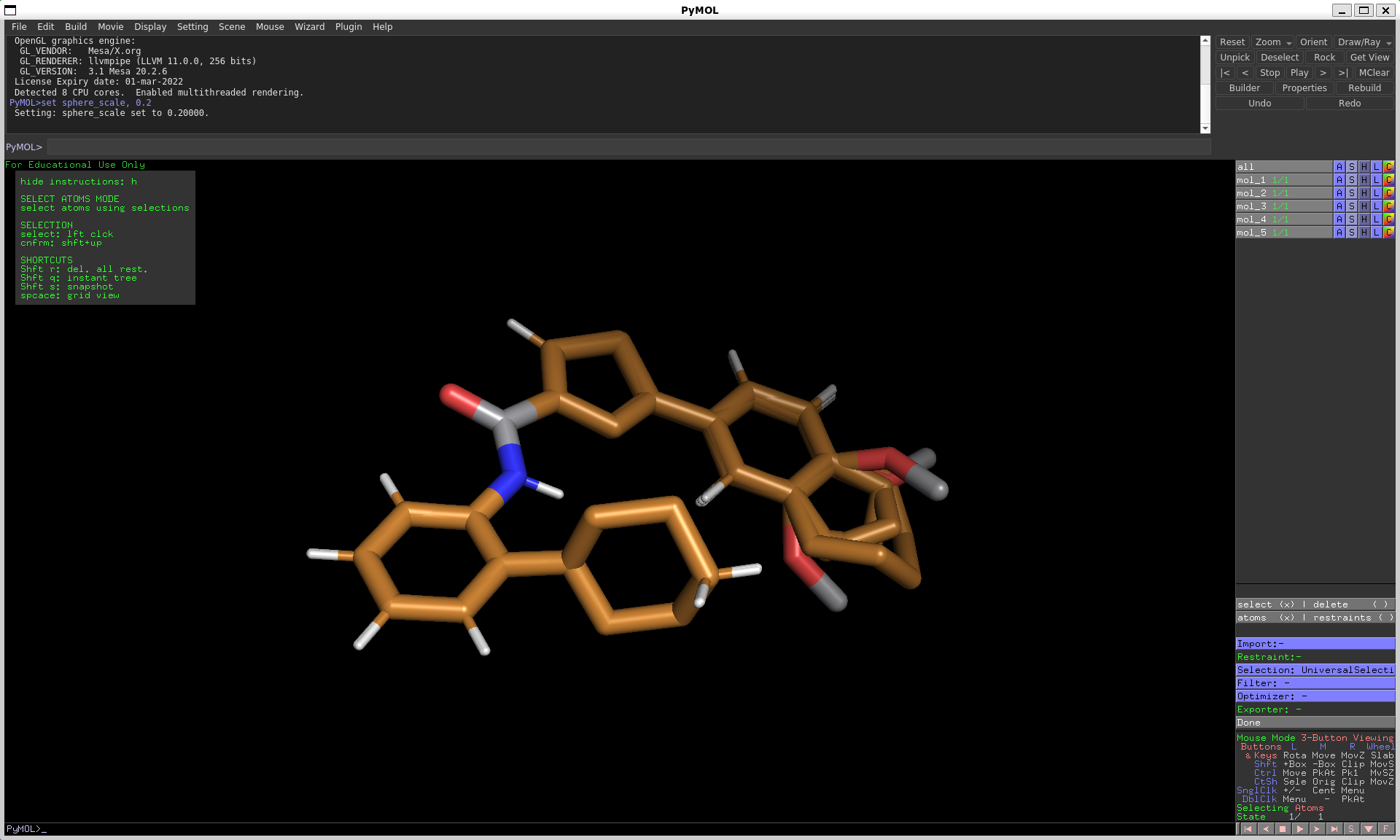The image size is (1400, 840).
Task: Click the down-triangle icon in bottom bar
Action: [1368, 829]
